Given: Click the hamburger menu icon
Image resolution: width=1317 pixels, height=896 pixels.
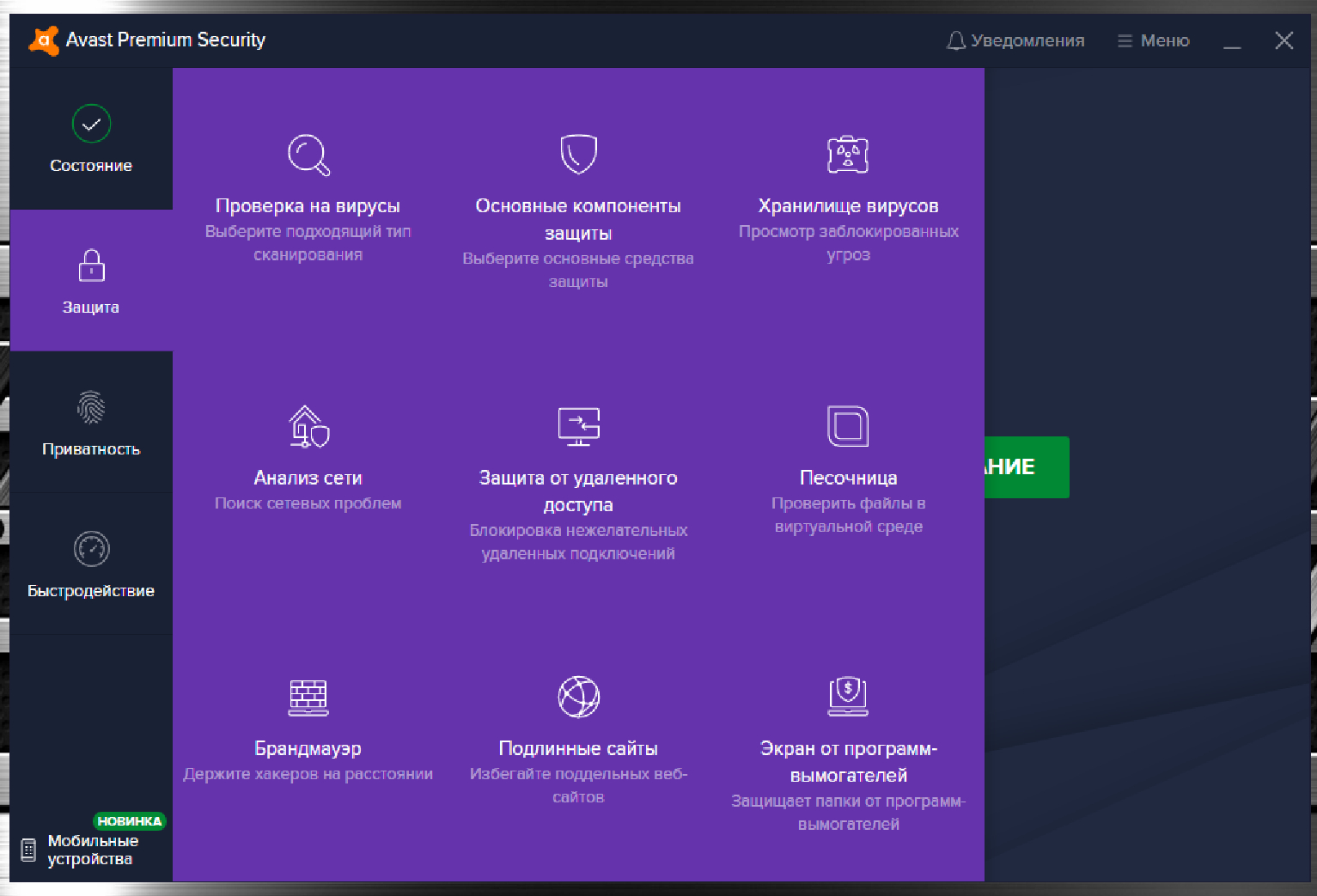Looking at the screenshot, I should [1125, 40].
